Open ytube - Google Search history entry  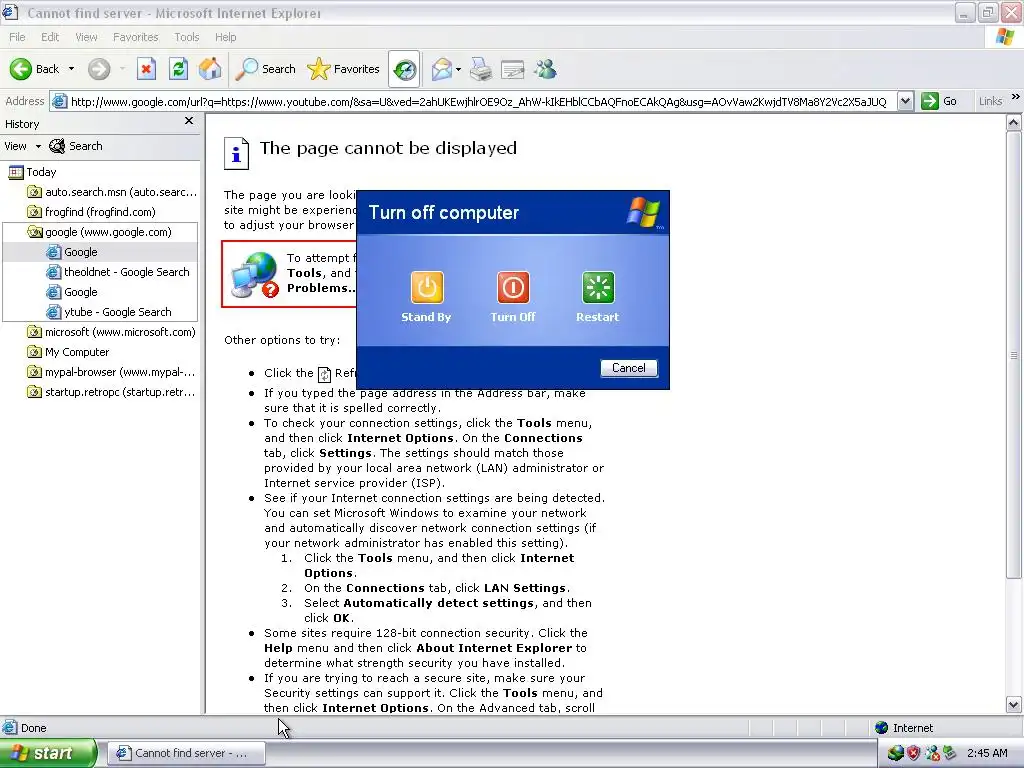click(109, 312)
